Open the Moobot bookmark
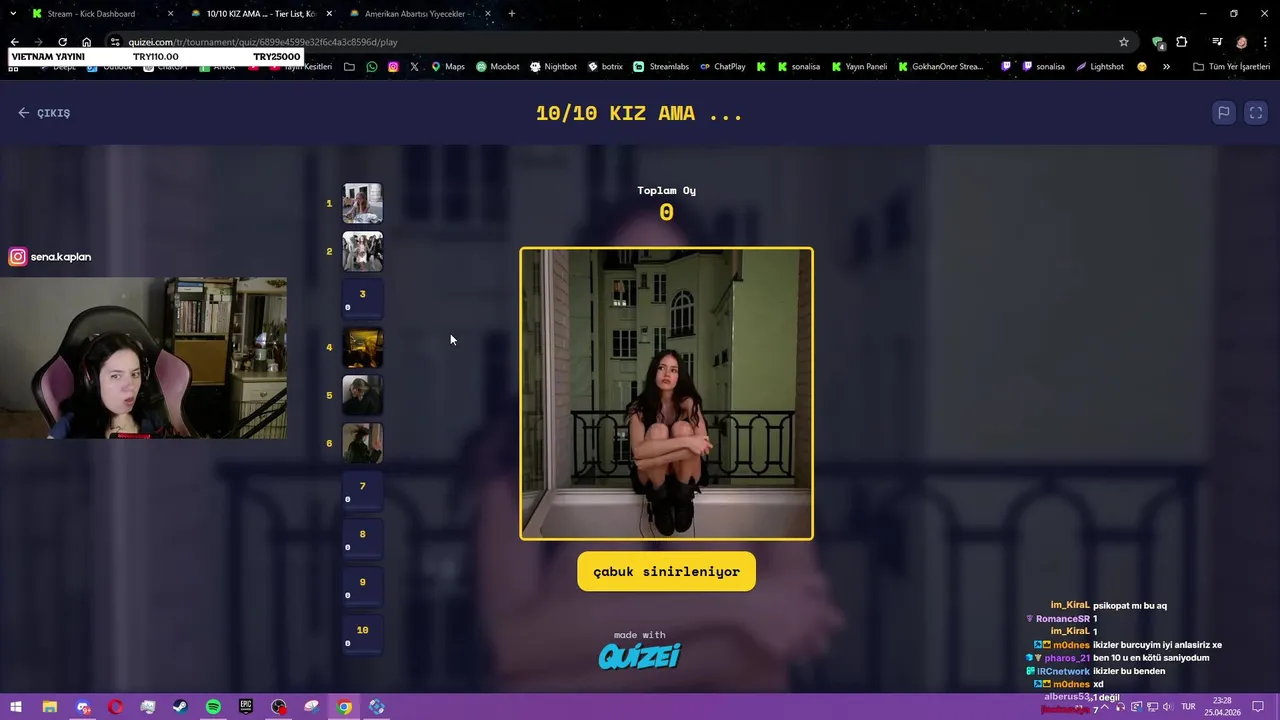Image resolution: width=1280 pixels, height=720 pixels. pyautogui.click(x=497, y=67)
